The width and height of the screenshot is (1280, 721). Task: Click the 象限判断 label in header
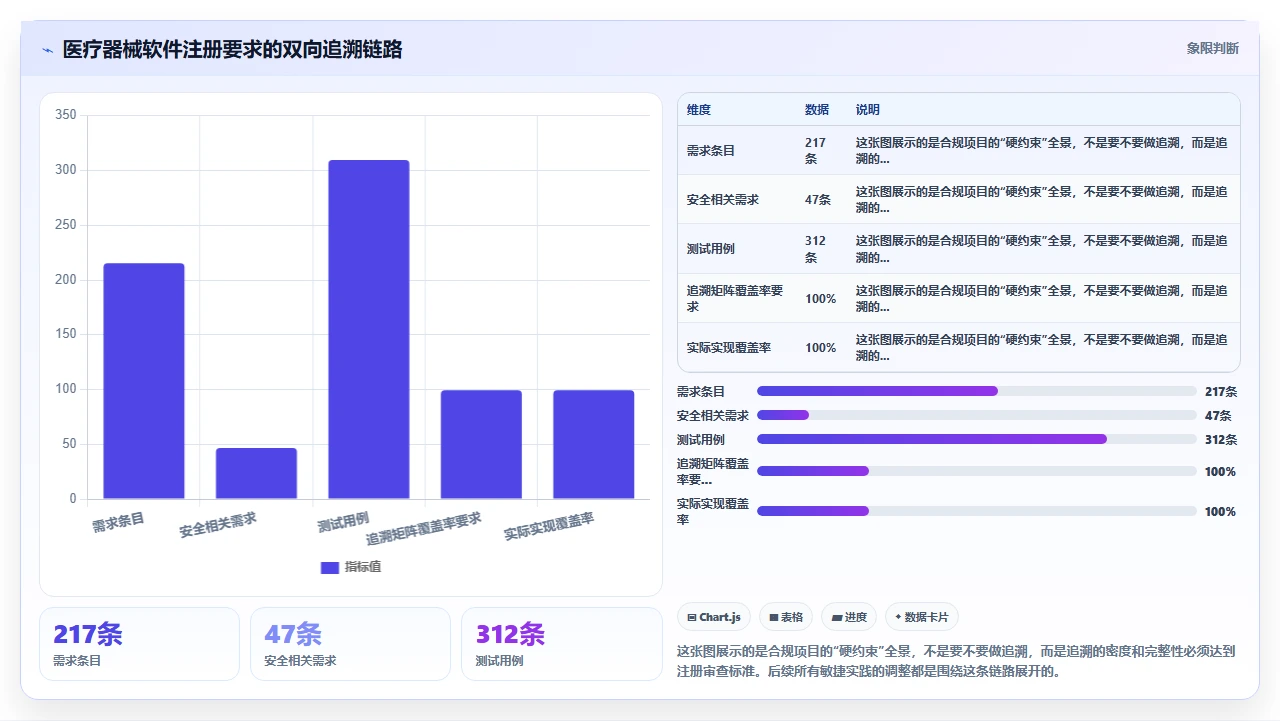(x=1212, y=48)
